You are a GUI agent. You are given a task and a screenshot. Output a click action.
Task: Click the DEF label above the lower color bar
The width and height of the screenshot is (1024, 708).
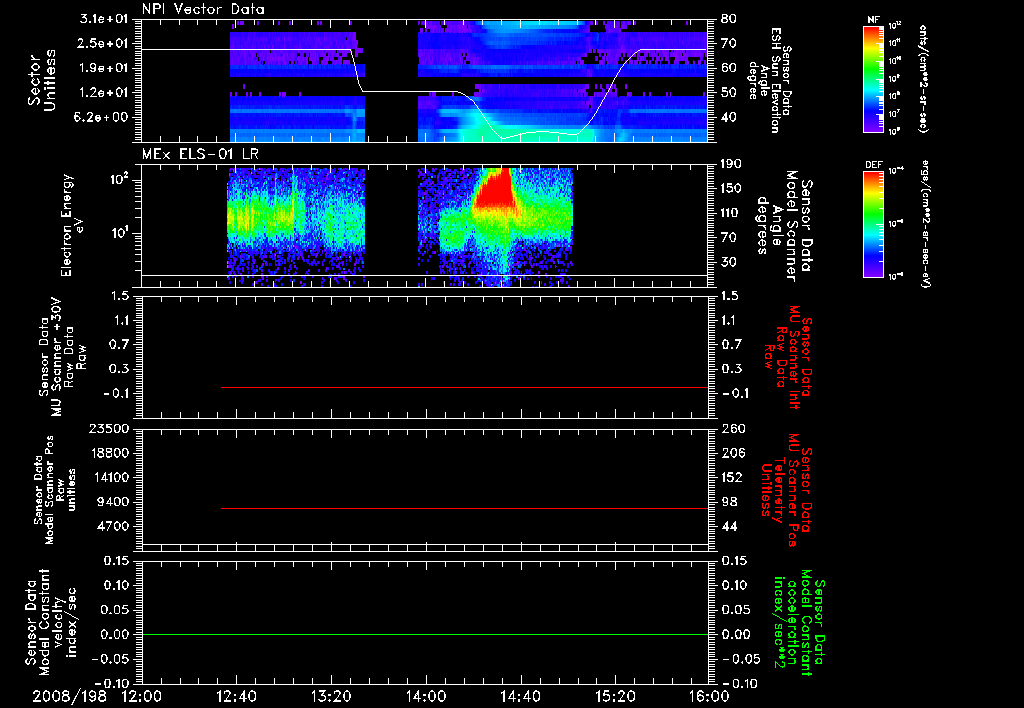[874, 165]
